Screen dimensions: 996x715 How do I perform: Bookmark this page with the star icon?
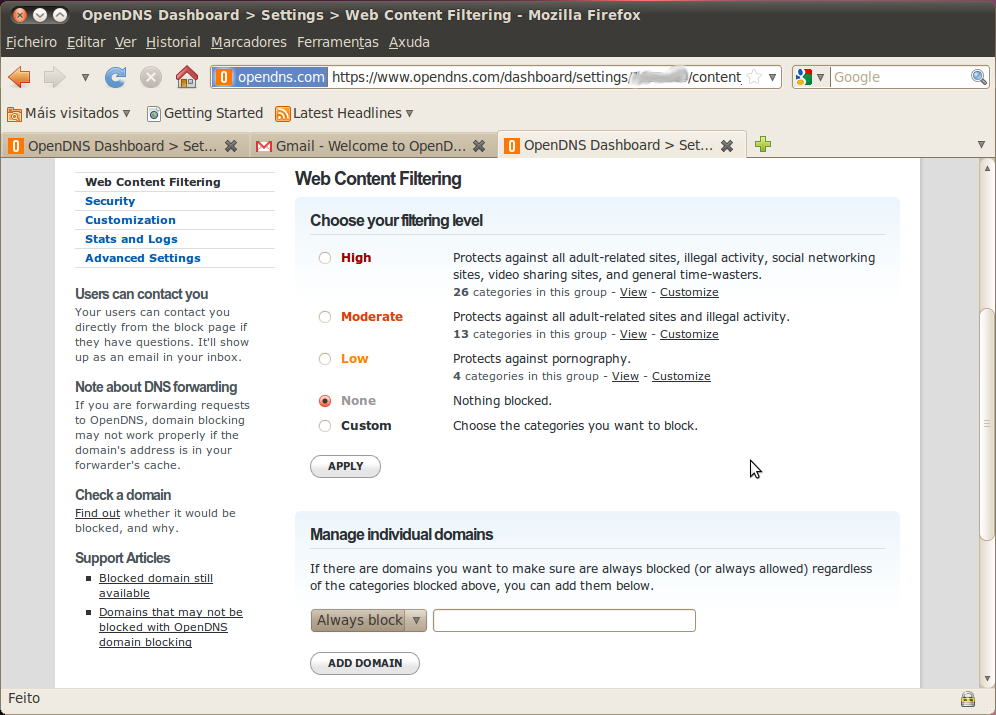click(754, 77)
